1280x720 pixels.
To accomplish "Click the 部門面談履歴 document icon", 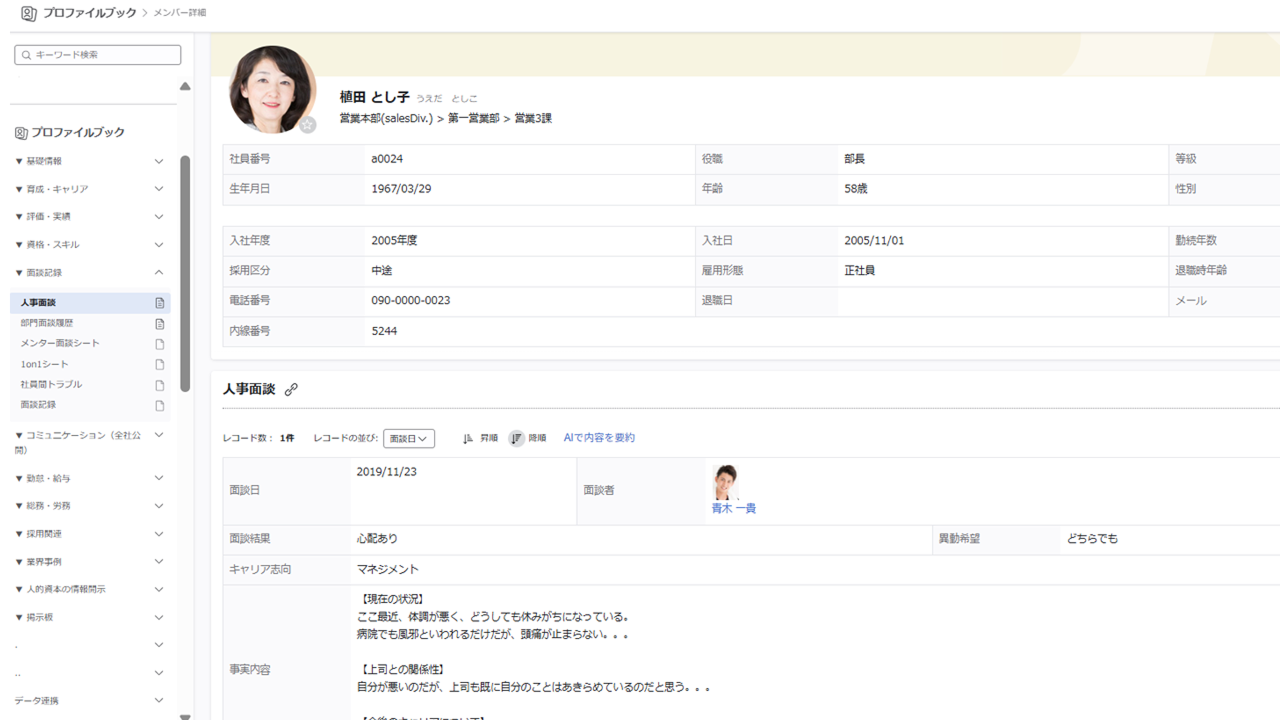I will pos(159,323).
